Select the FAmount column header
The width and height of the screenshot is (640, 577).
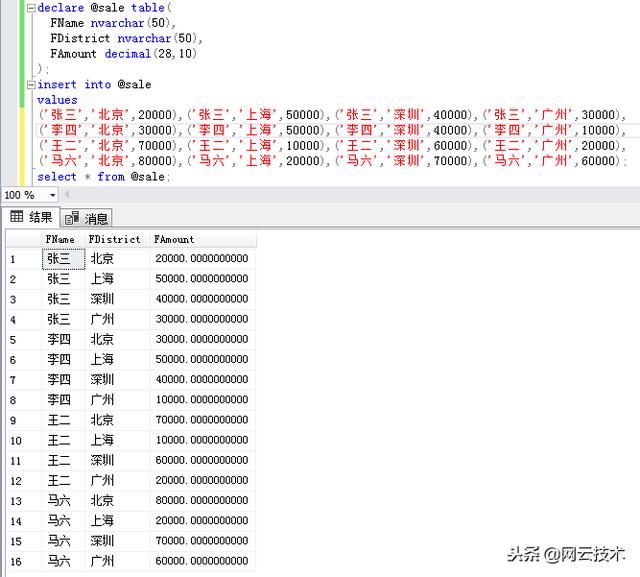coord(174,240)
